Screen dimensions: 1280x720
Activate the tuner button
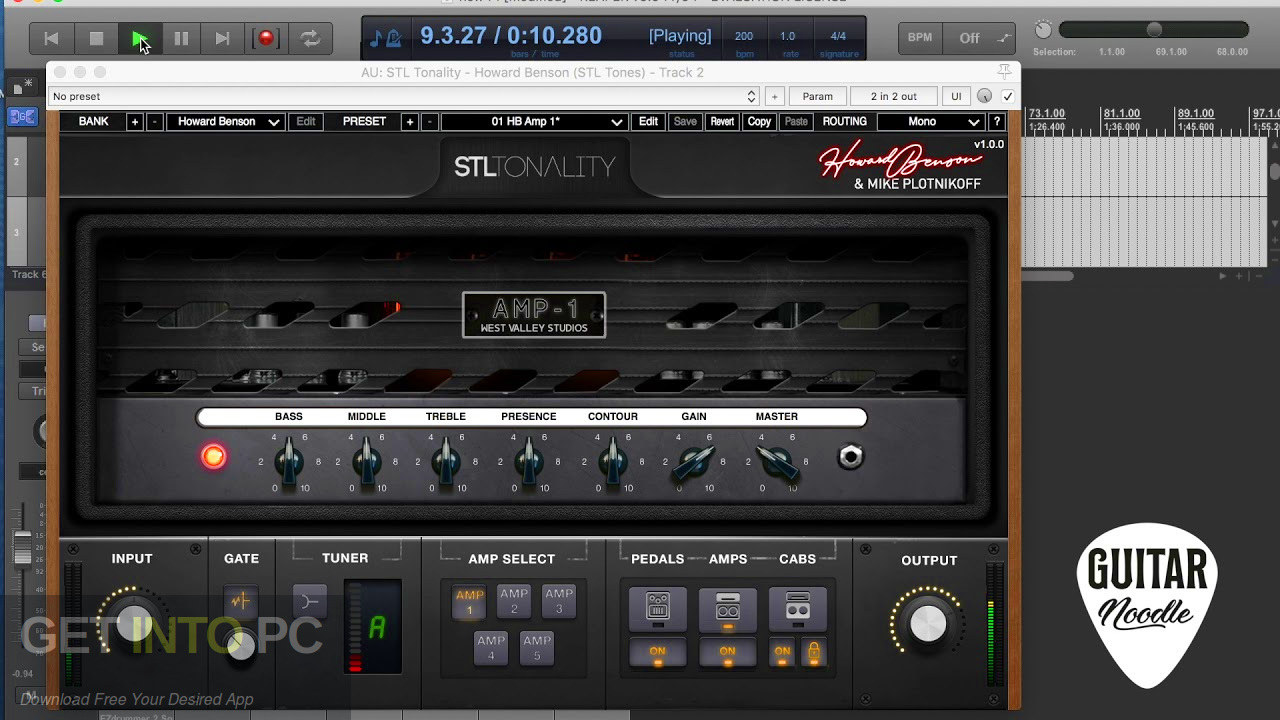pos(309,601)
